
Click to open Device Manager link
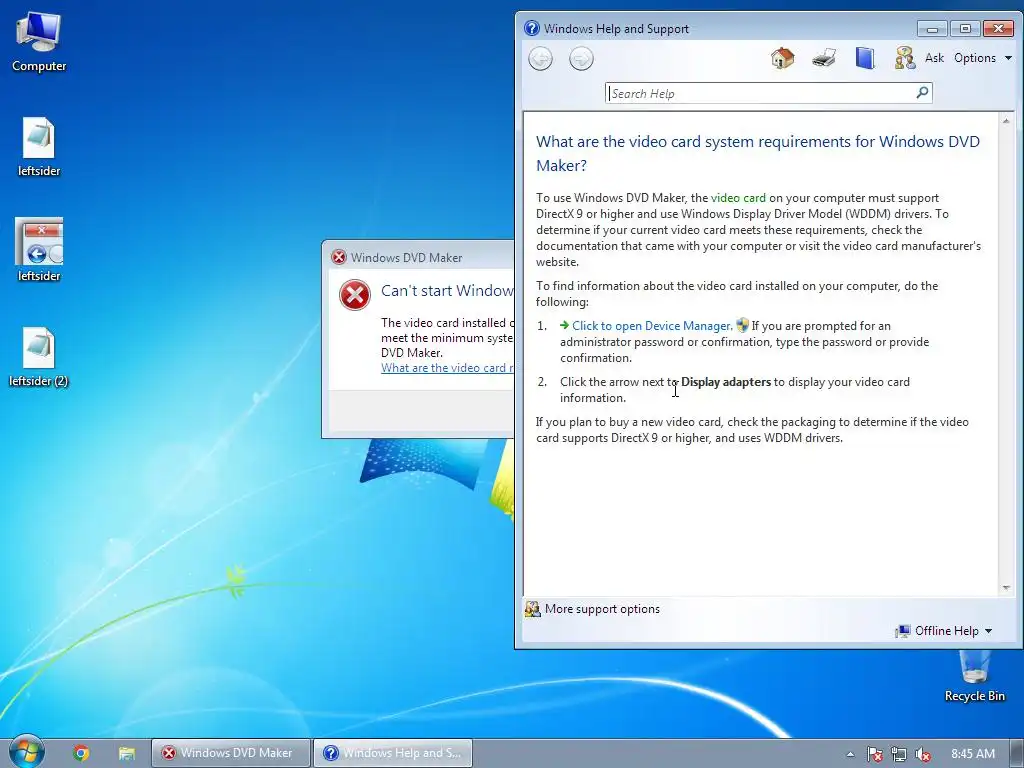pos(650,326)
